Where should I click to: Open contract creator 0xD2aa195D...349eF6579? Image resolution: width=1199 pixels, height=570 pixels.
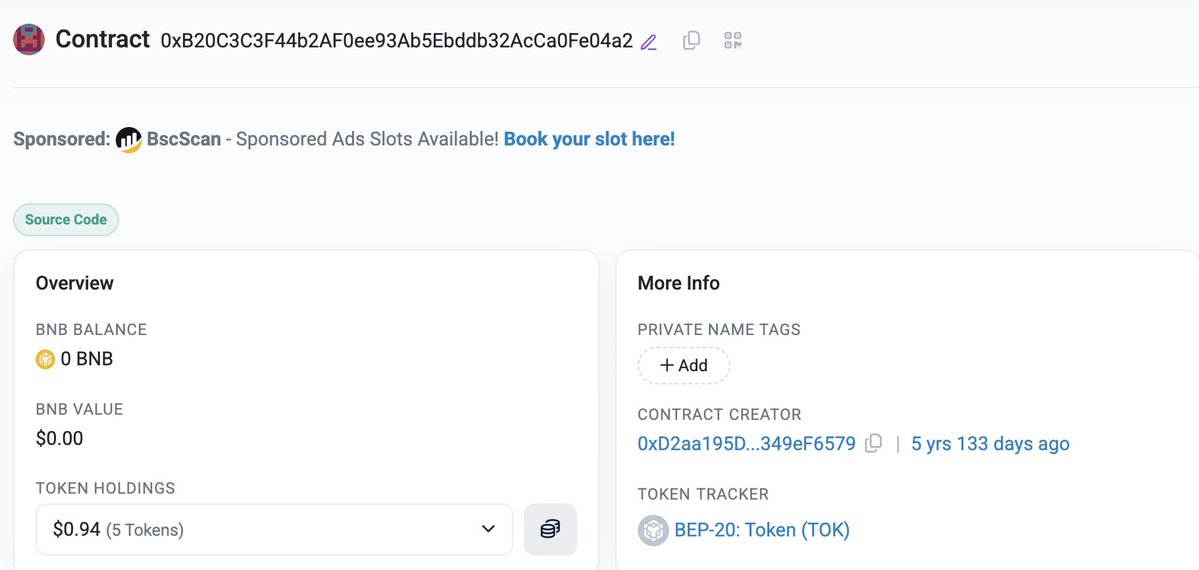tap(746, 444)
